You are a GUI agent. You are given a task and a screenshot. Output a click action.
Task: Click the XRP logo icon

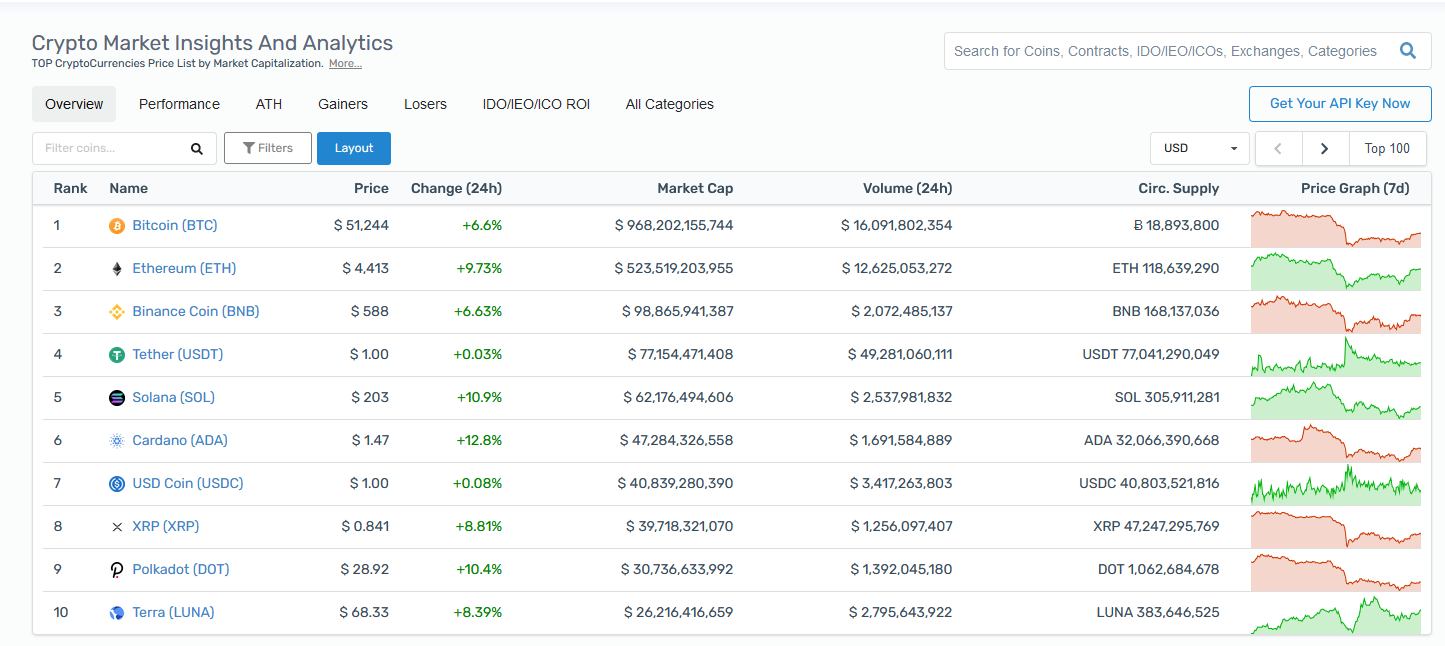point(117,527)
